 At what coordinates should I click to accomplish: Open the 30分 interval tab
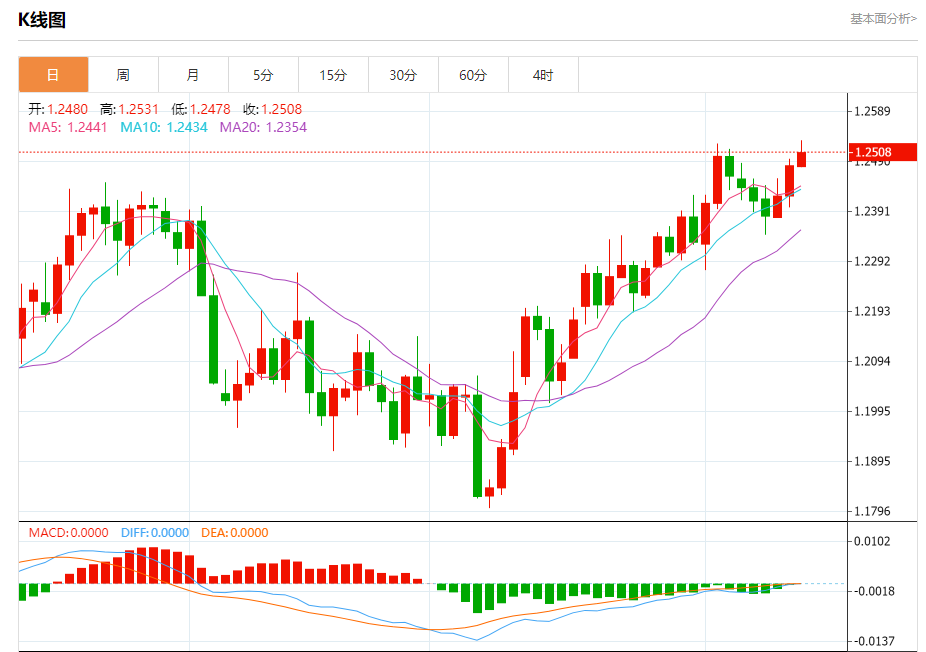[403, 75]
